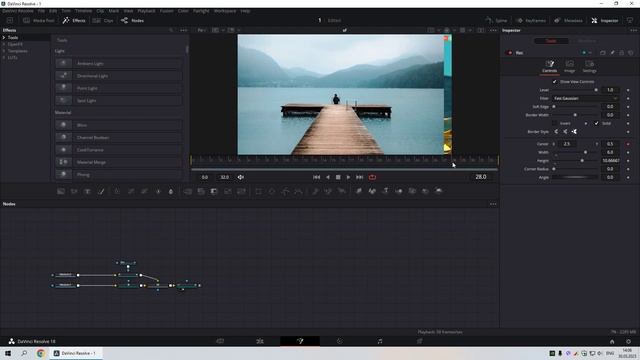Open the Deliver page rocket icon
Image resolution: width=640 pixels, height=360 pixels.
tap(420, 341)
